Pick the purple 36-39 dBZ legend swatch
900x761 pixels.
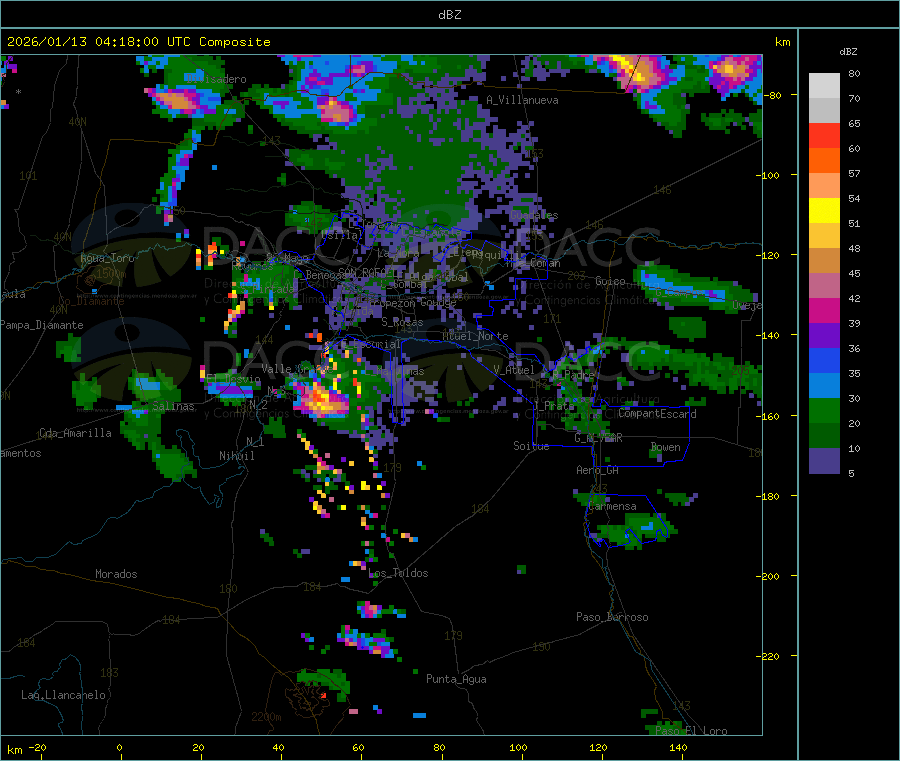coord(824,336)
